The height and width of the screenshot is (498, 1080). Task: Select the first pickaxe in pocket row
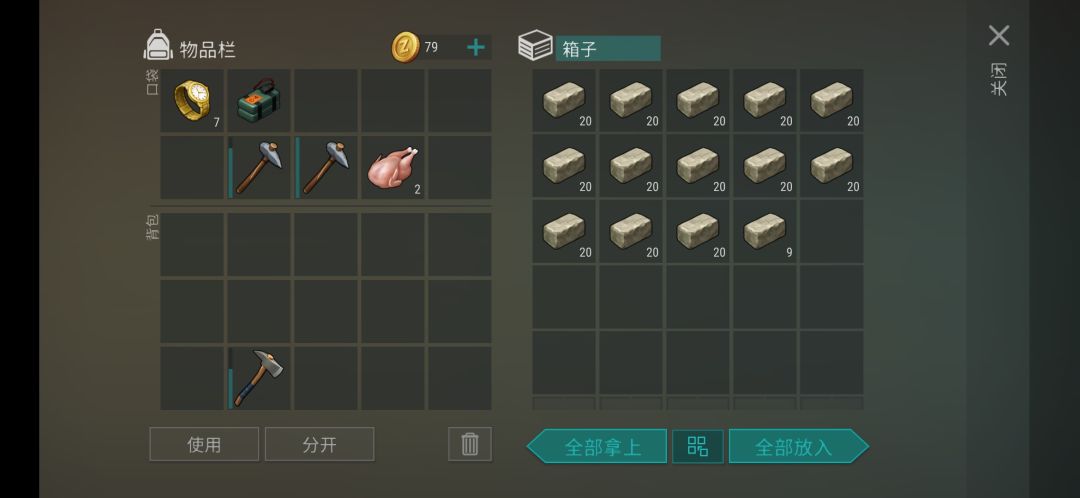[x=259, y=167]
